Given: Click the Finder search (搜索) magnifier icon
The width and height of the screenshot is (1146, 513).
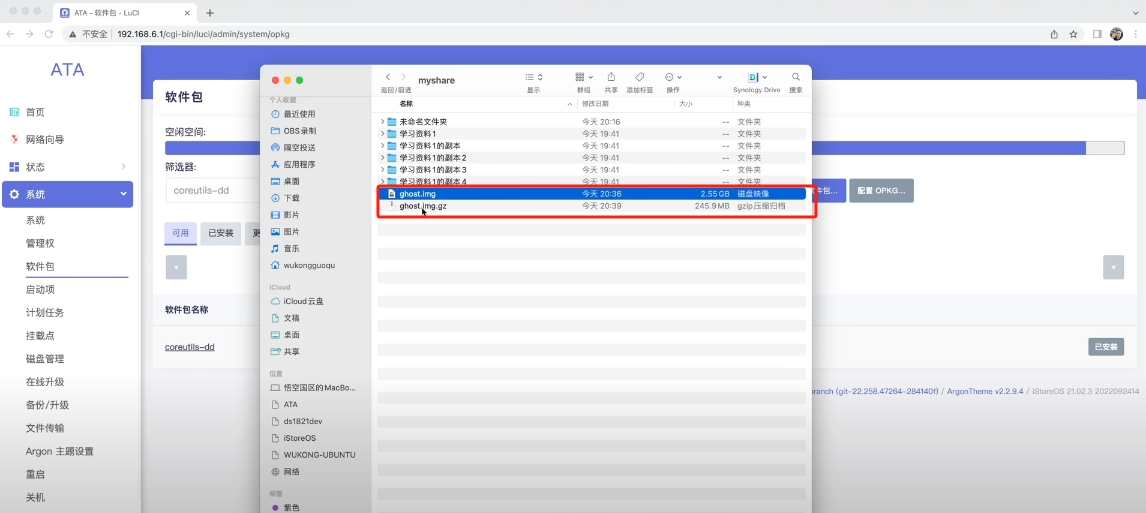Looking at the screenshot, I should [795, 77].
